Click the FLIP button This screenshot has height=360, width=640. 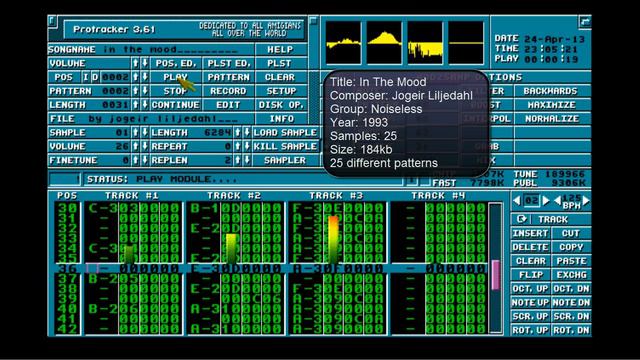click(x=531, y=275)
